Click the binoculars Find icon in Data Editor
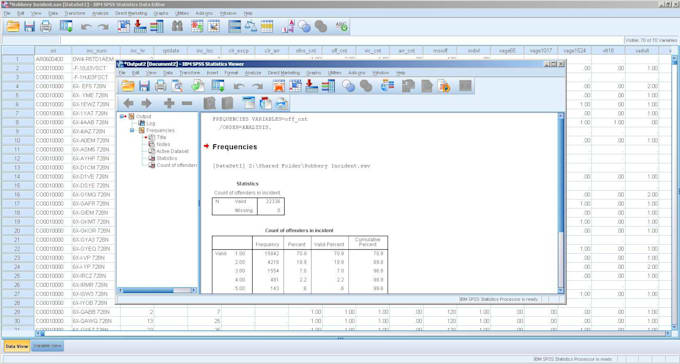Image resolution: width=680 pixels, height=364 pixels. (177, 26)
